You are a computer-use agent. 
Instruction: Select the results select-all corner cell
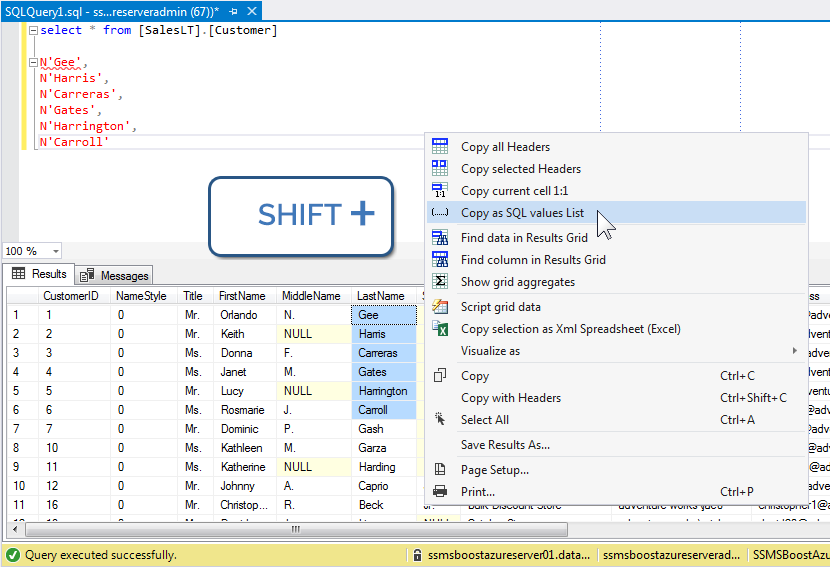pos(22,296)
